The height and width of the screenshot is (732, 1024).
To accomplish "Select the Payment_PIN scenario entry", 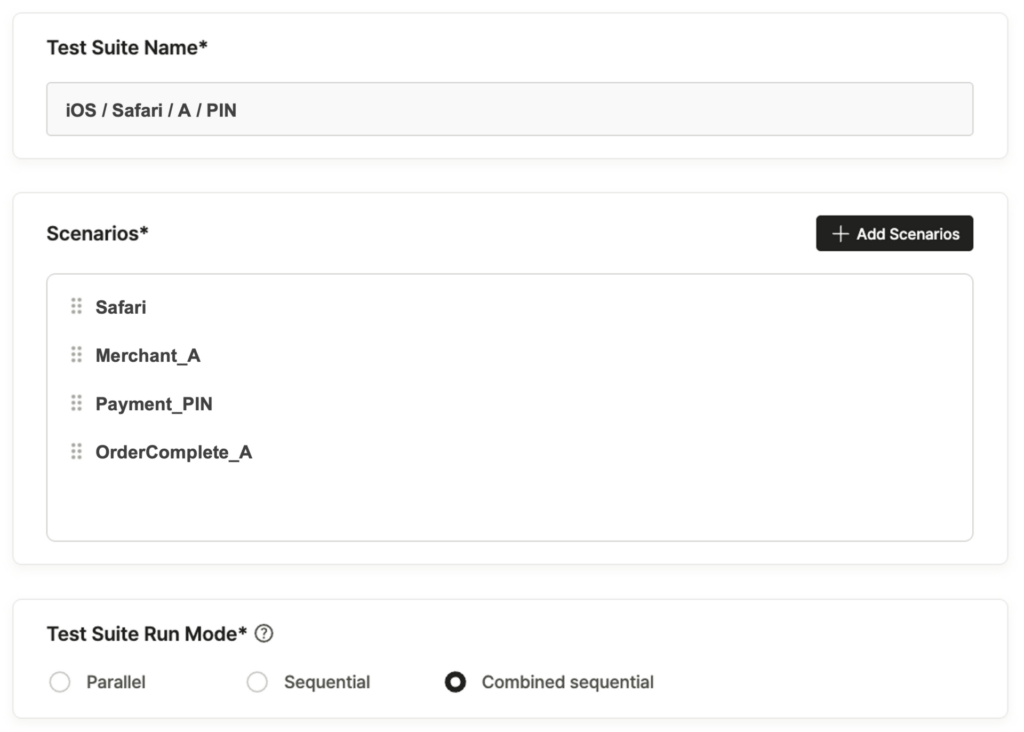I will click(152, 403).
